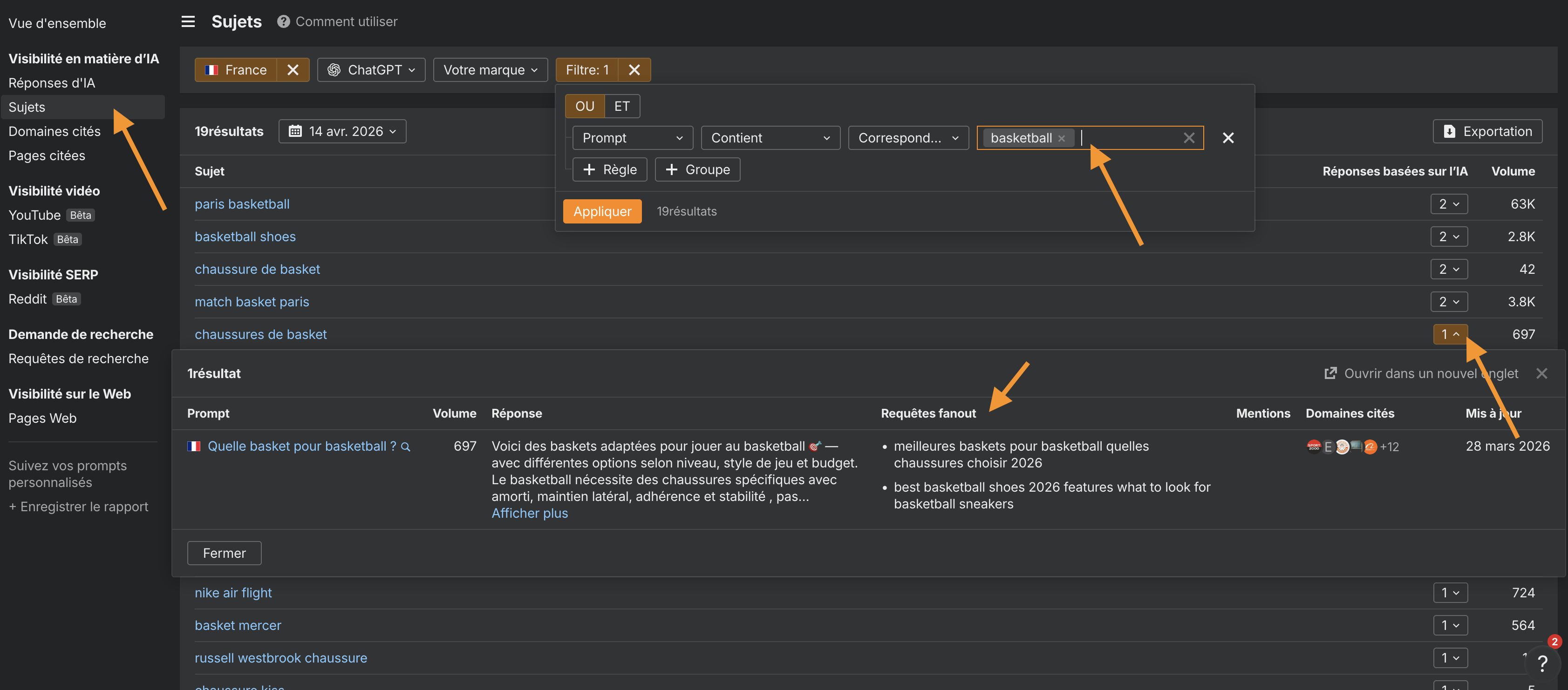1568x690 pixels.
Task: Delete the Prompt filter rule row
Action: point(1228,138)
